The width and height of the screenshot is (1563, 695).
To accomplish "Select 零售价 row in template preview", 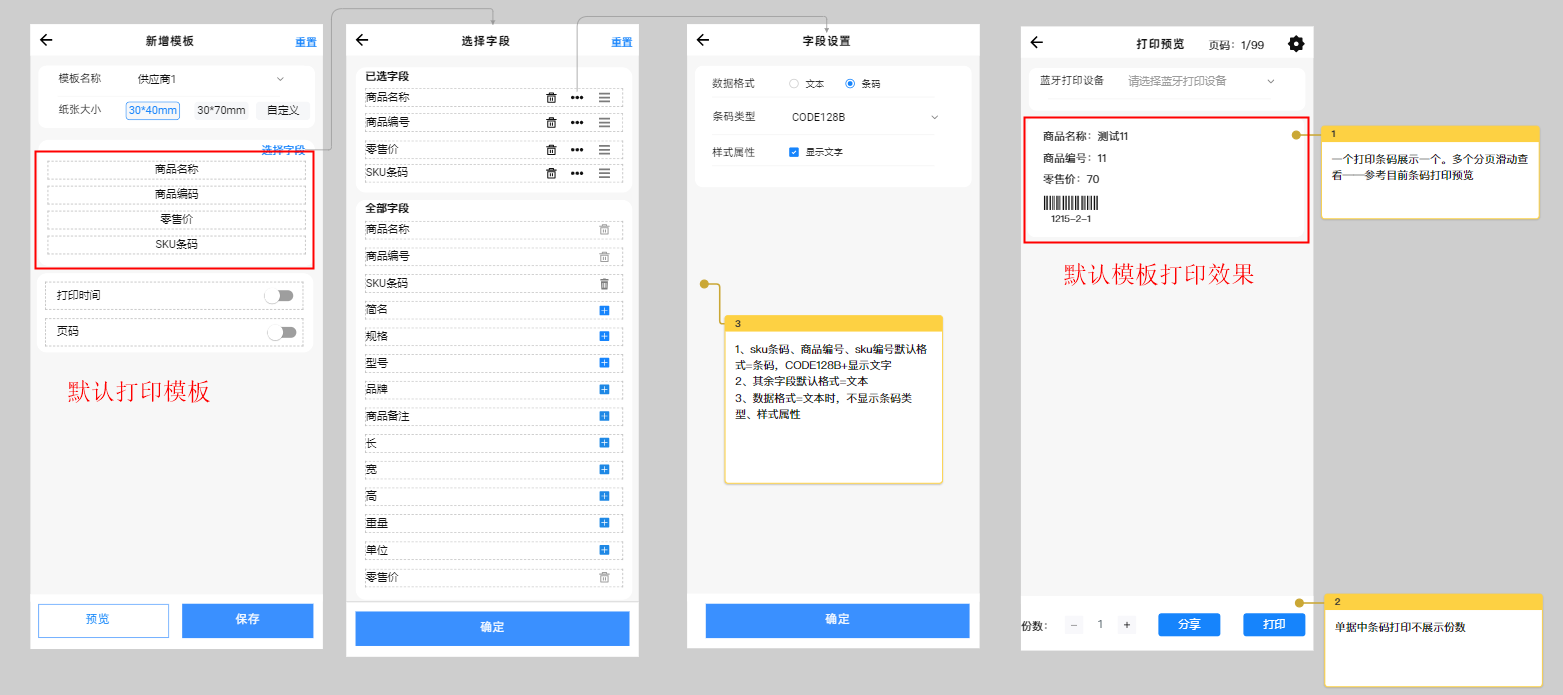I will click(176, 220).
